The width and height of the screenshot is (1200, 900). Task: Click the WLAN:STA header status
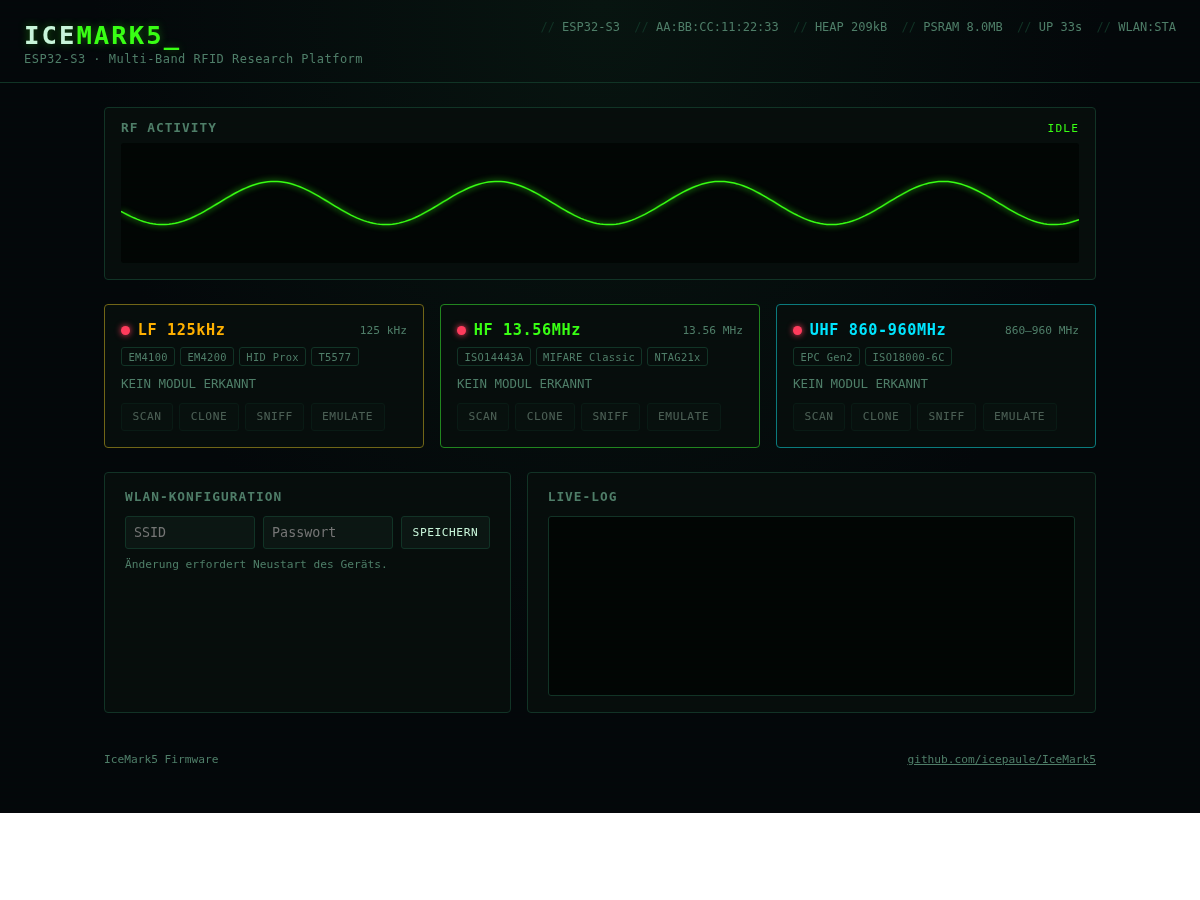pos(1147,27)
